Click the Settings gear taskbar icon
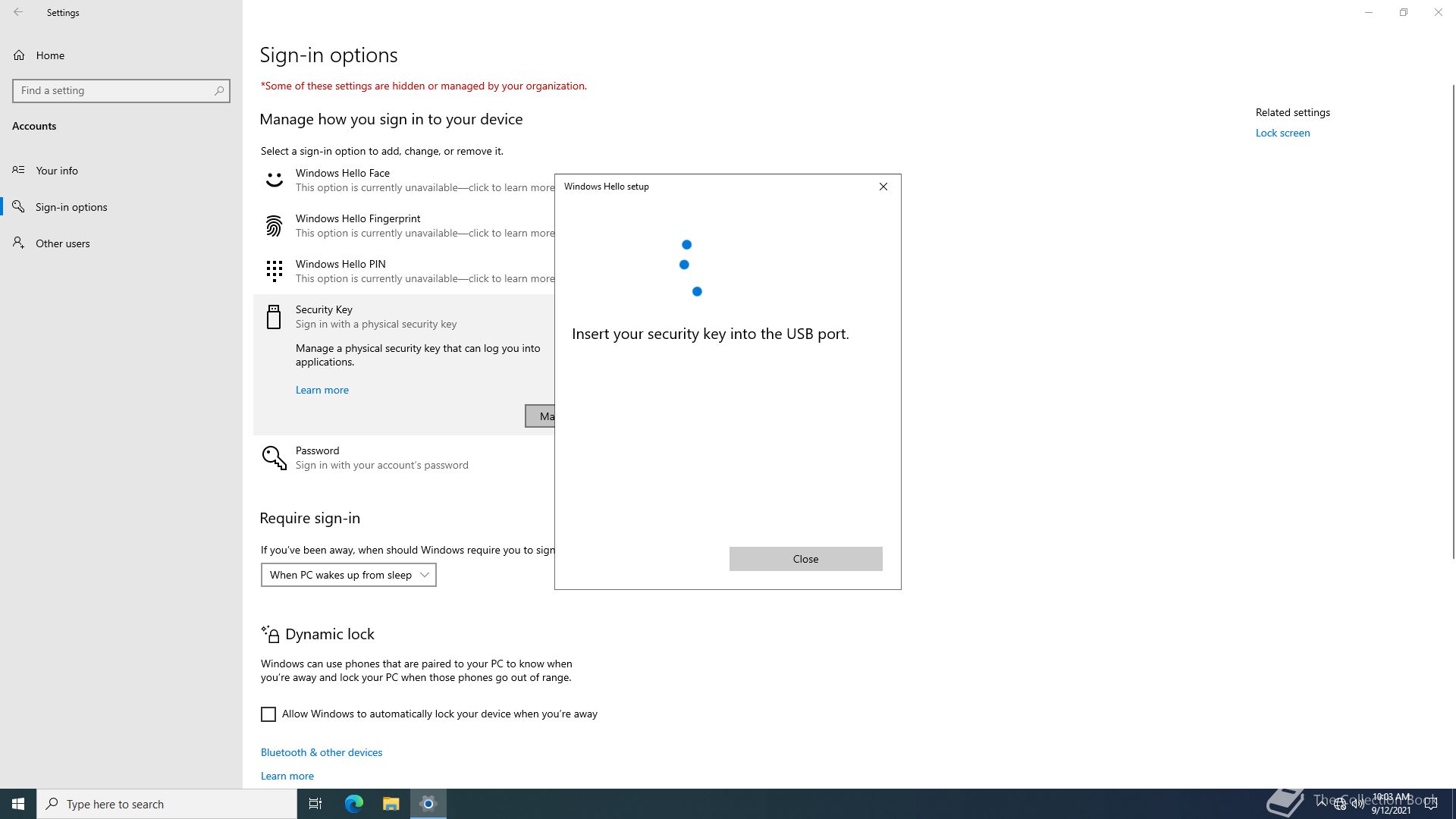 pos(428,804)
